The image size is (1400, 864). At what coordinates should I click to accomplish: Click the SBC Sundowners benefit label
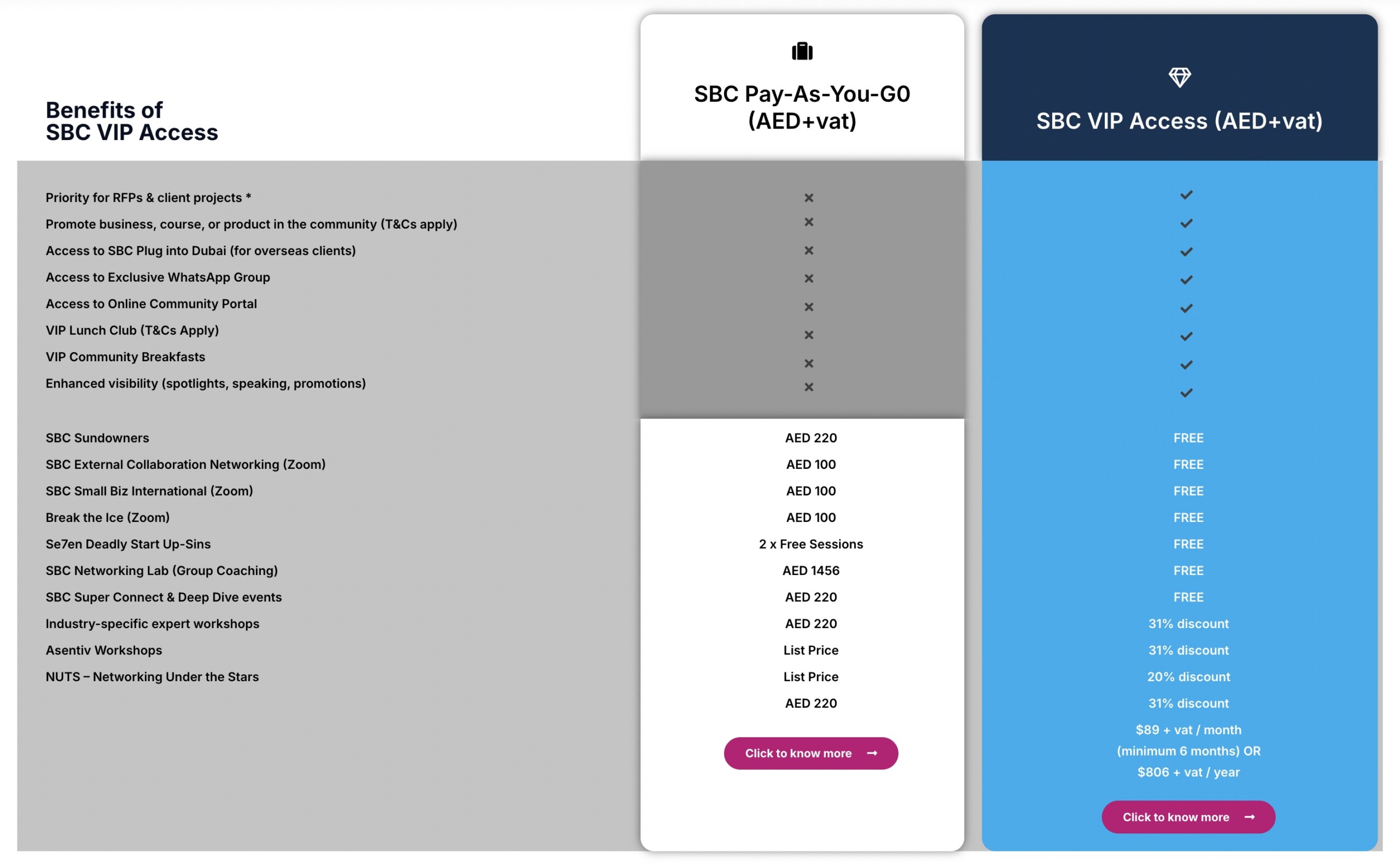click(97, 438)
